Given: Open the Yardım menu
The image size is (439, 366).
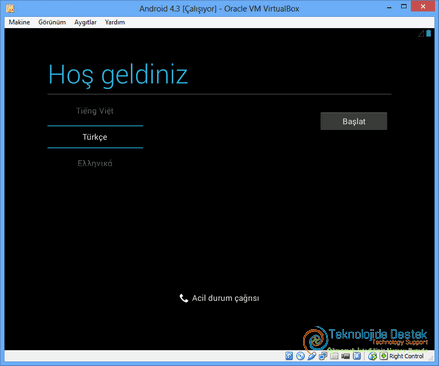Looking at the screenshot, I should pyautogui.click(x=115, y=22).
